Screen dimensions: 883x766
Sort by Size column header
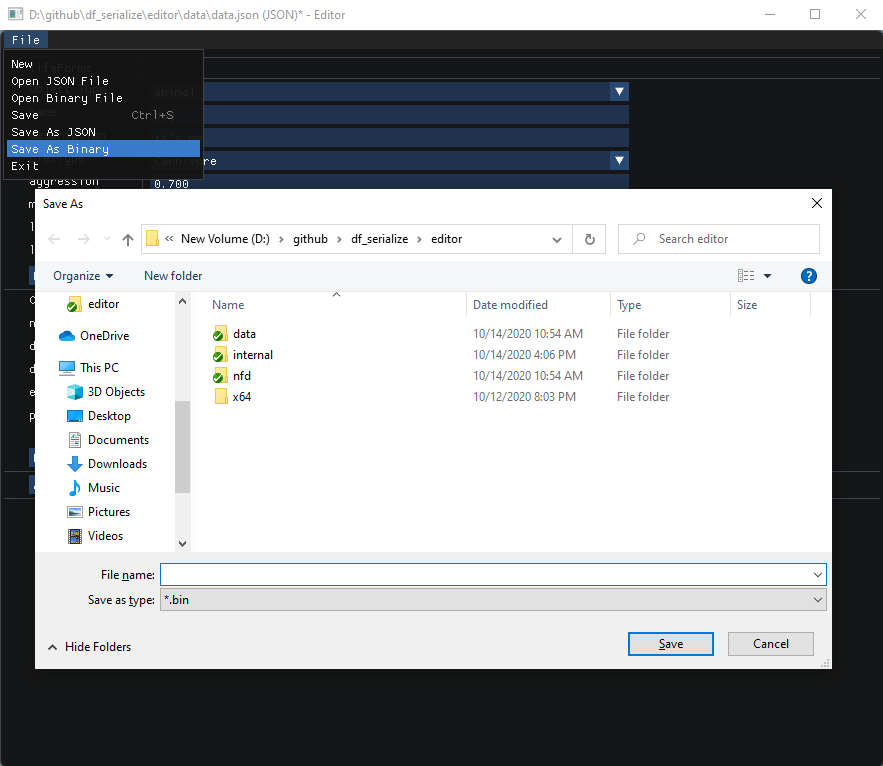coord(770,305)
